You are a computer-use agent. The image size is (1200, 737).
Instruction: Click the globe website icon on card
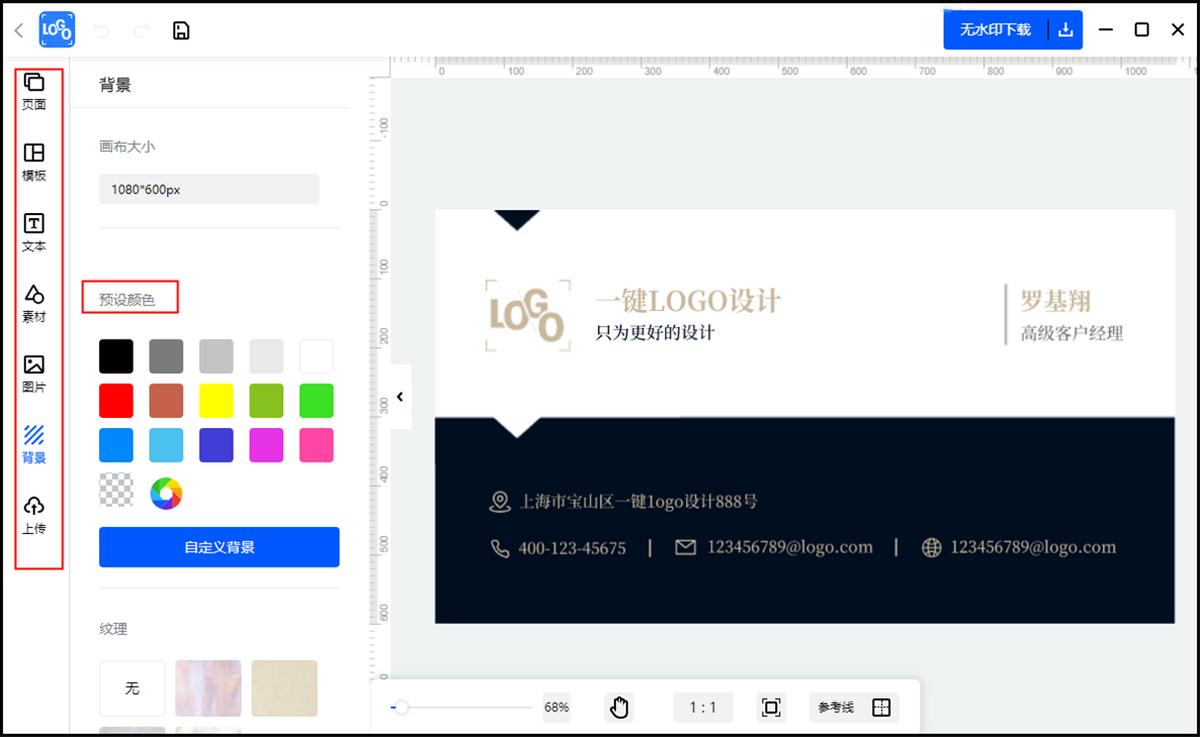[931, 547]
